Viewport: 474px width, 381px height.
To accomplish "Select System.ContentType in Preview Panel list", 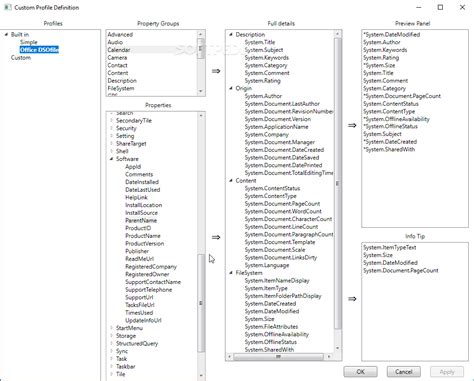I will pyautogui.click(x=389, y=111).
